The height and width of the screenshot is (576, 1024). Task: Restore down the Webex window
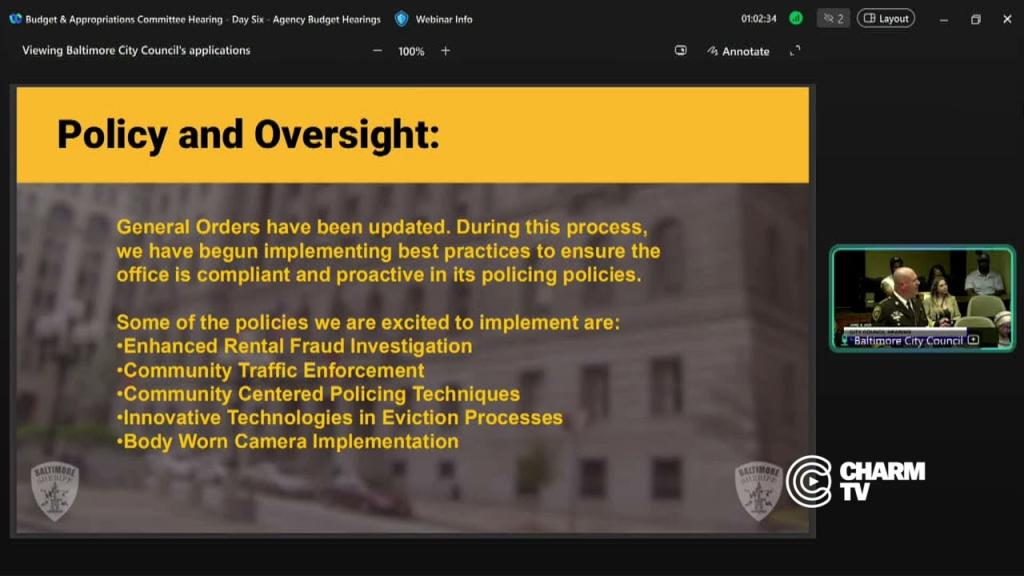(976, 20)
